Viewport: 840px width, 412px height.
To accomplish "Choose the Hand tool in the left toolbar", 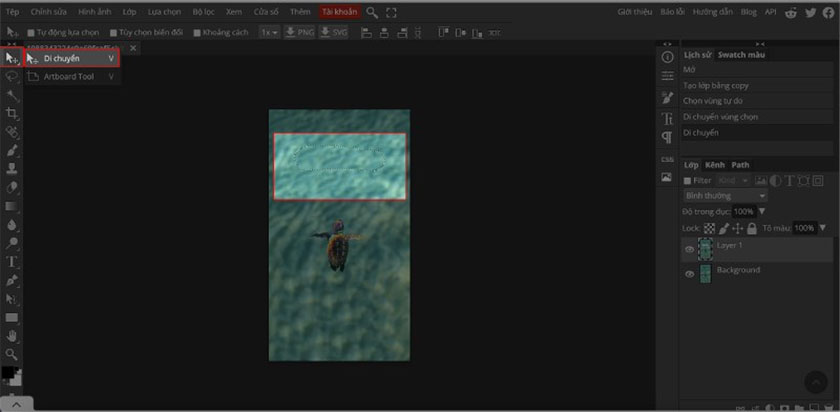I will 12,335.
